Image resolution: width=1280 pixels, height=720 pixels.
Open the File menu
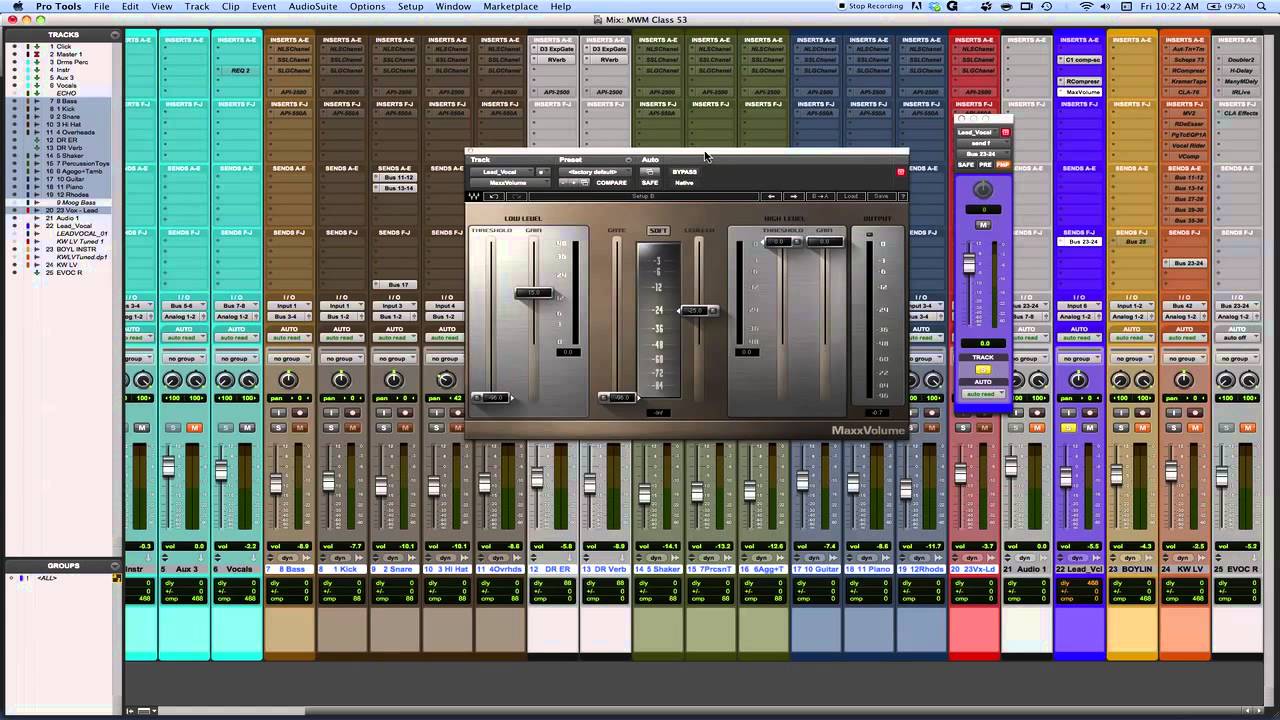tap(102, 6)
